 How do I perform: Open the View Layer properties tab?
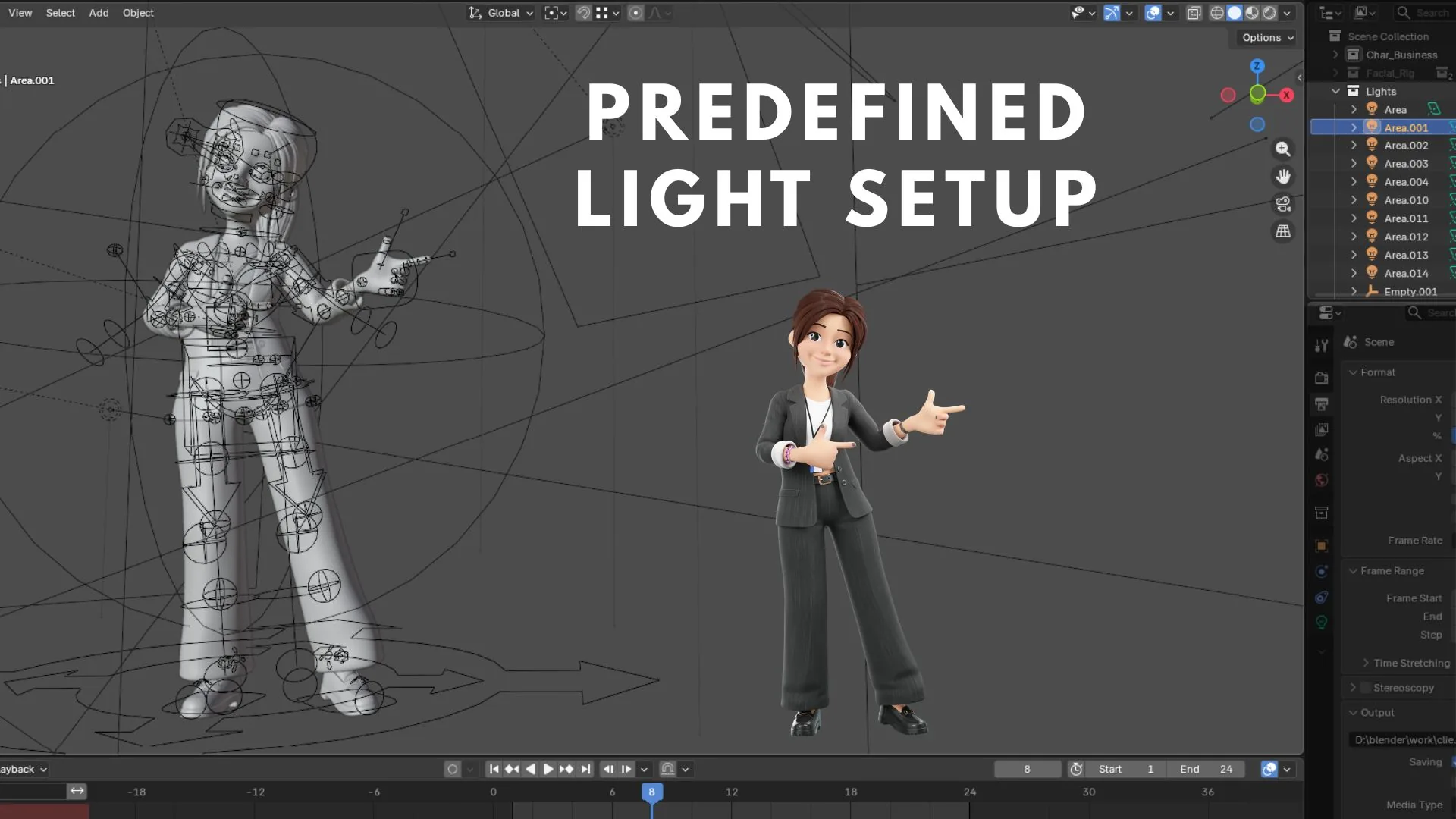click(1321, 429)
